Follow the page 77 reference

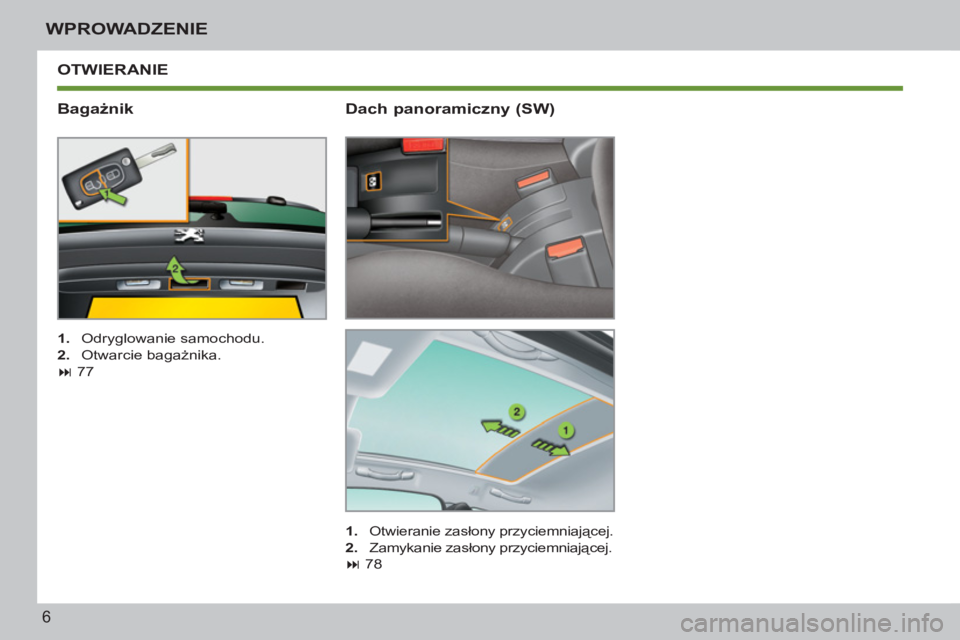click(85, 372)
